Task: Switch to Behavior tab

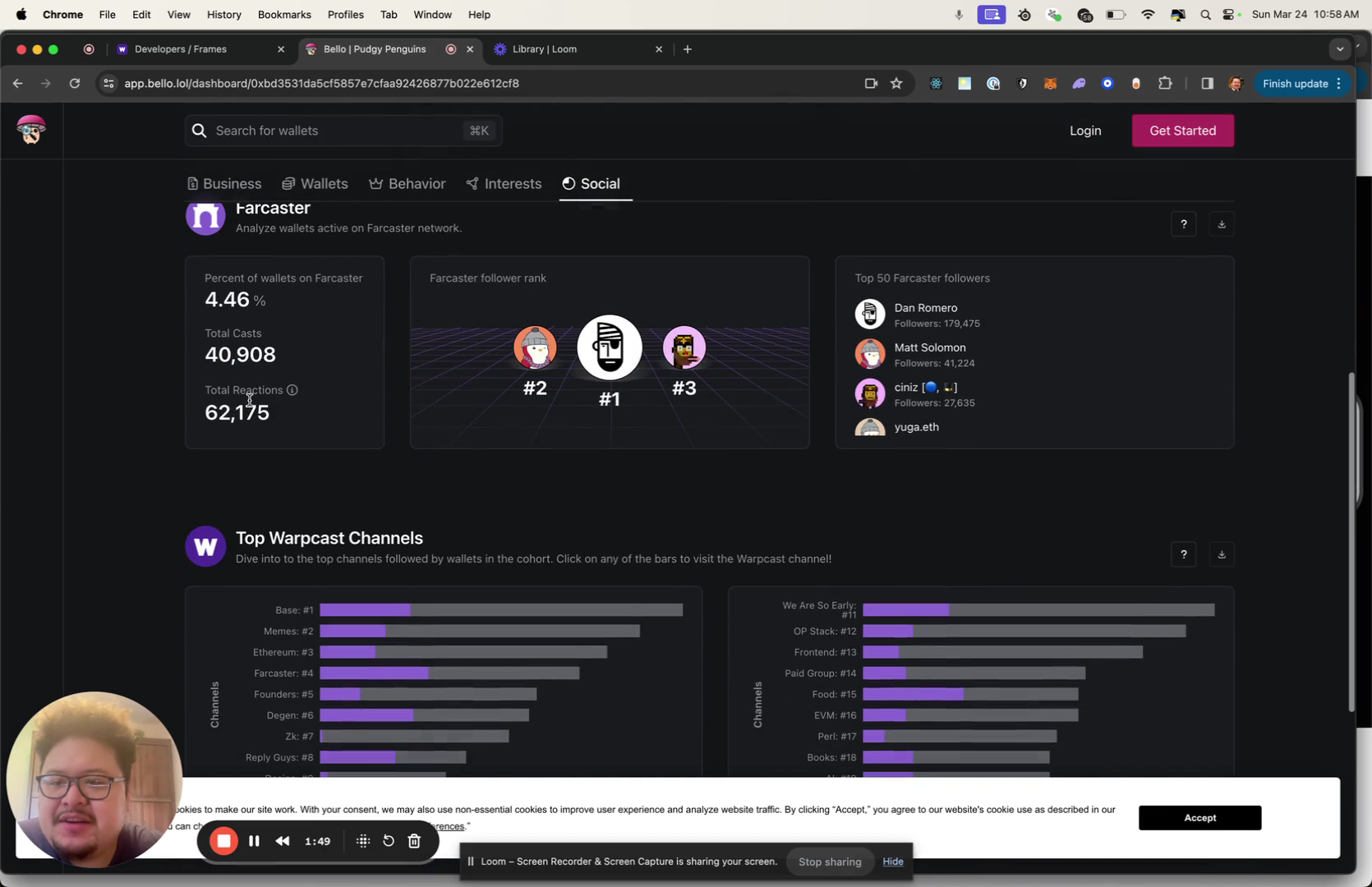Action: pos(407,184)
